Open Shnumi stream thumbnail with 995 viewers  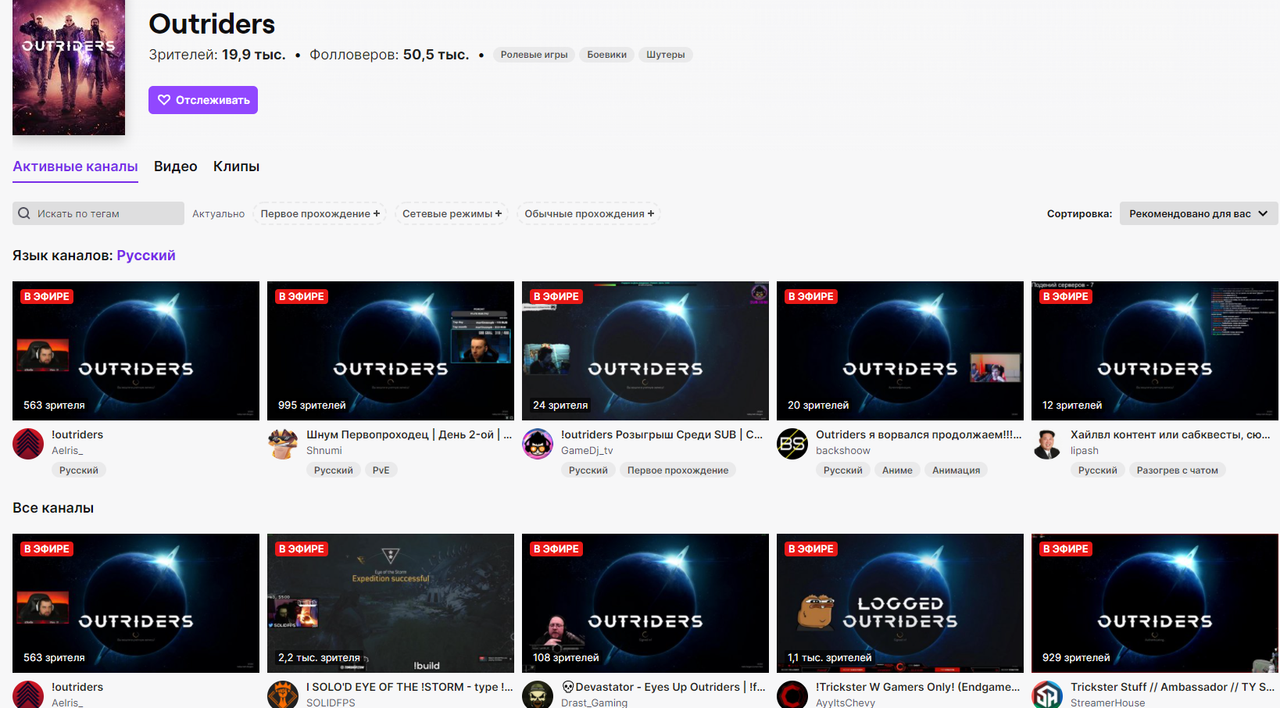390,350
